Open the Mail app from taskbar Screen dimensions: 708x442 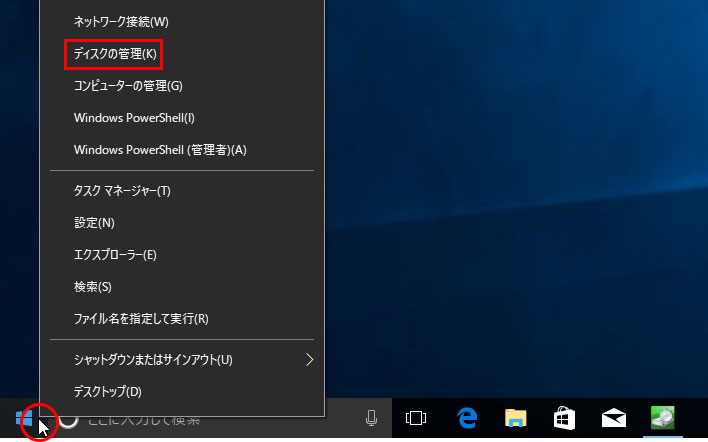pyautogui.click(x=613, y=419)
